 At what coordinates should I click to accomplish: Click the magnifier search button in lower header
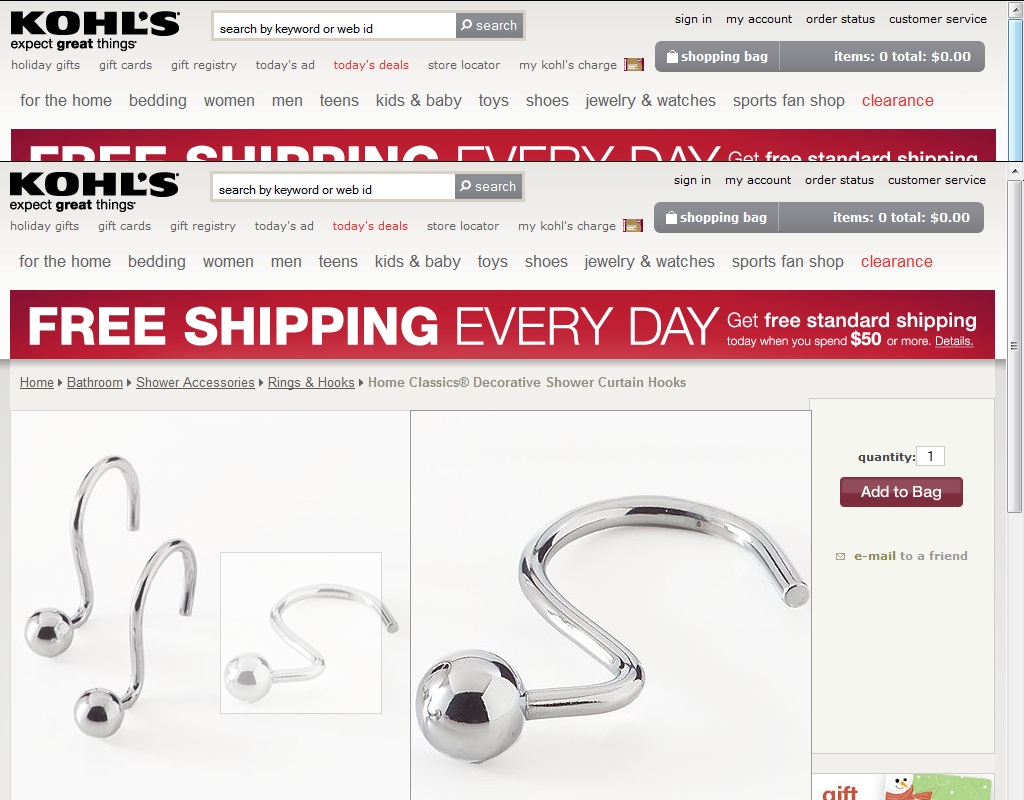pyautogui.click(x=488, y=187)
